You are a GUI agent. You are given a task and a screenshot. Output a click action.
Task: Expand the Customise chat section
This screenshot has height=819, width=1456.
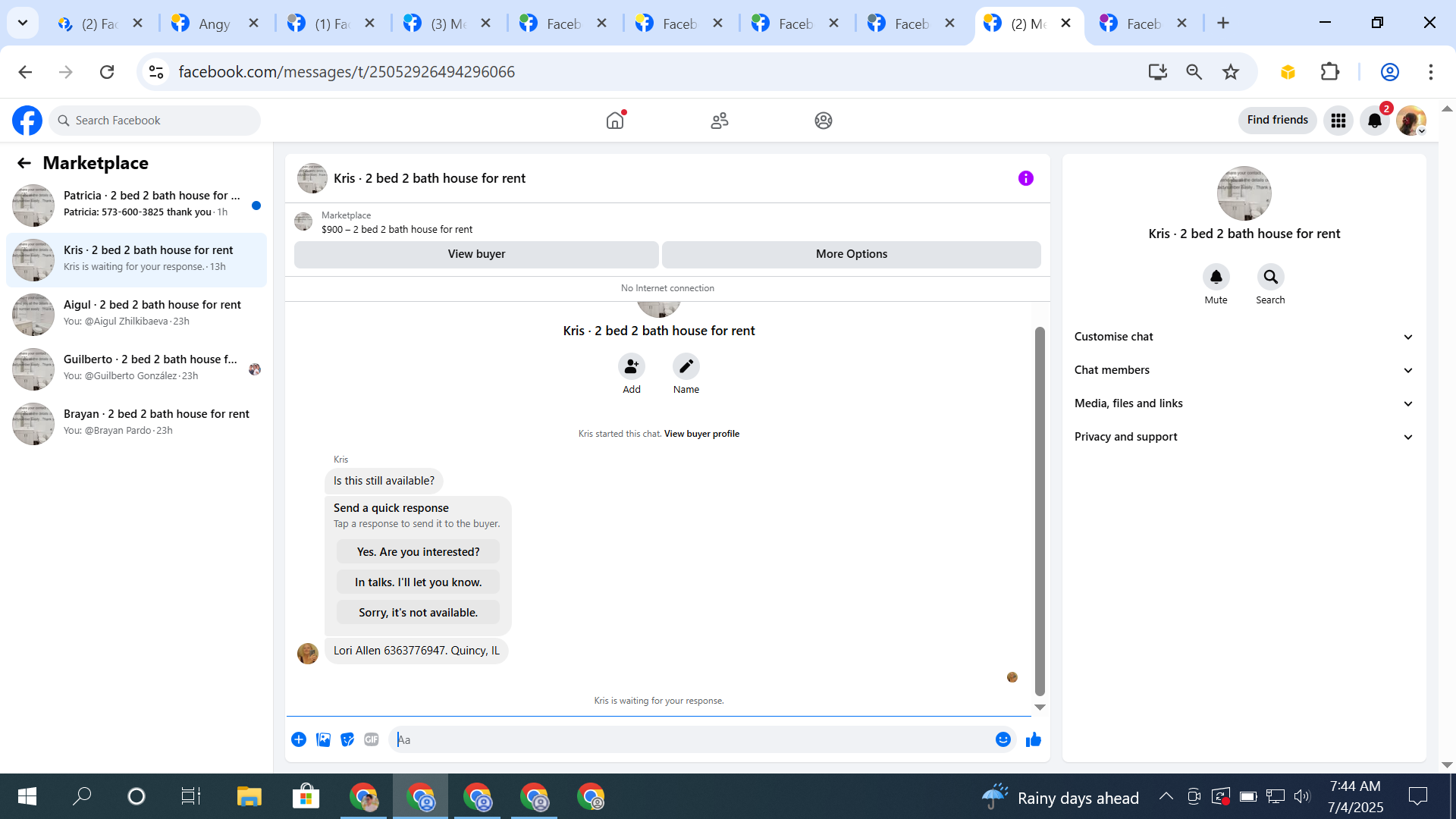click(x=1244, y=337)
